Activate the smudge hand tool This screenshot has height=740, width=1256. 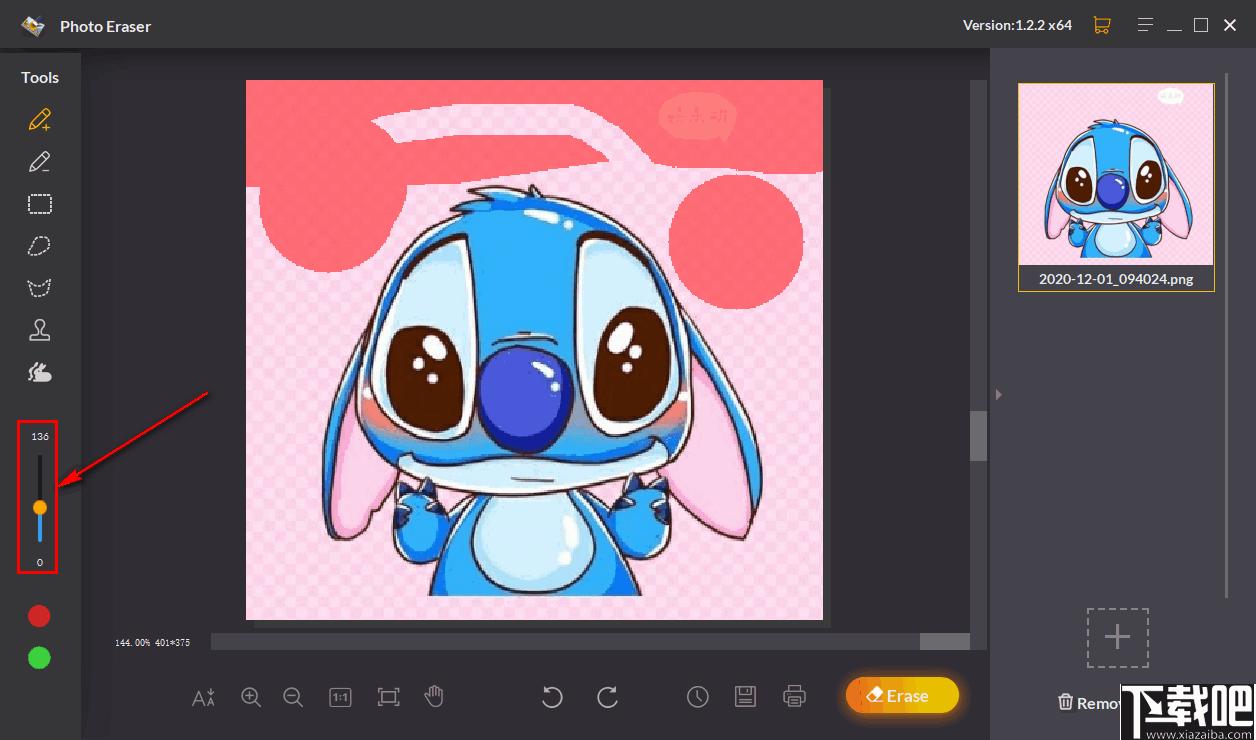tap(40, 372)
